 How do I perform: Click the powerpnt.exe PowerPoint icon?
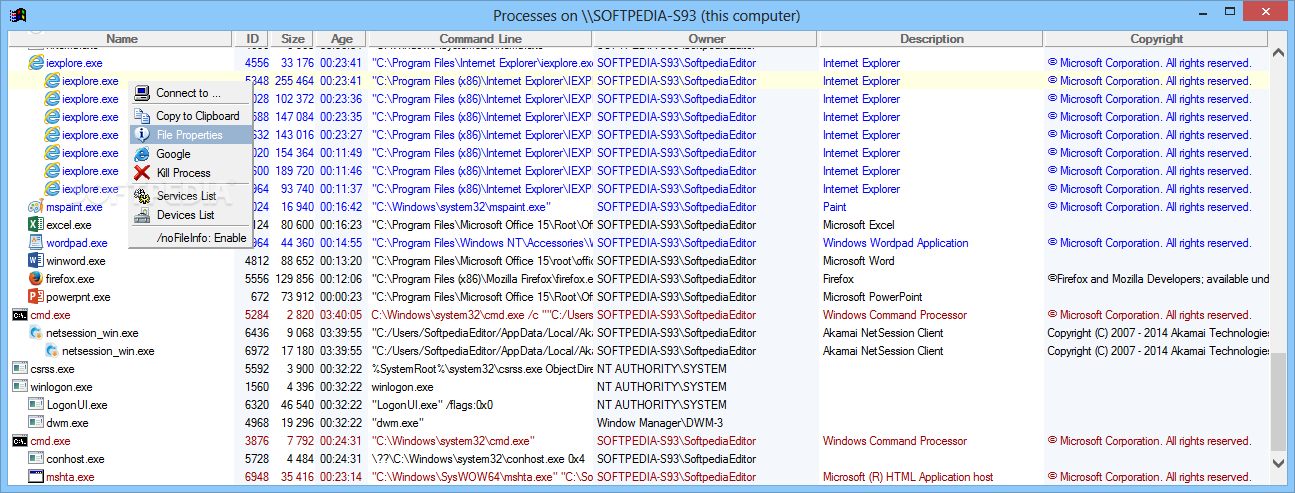click(x=36, y=297)
